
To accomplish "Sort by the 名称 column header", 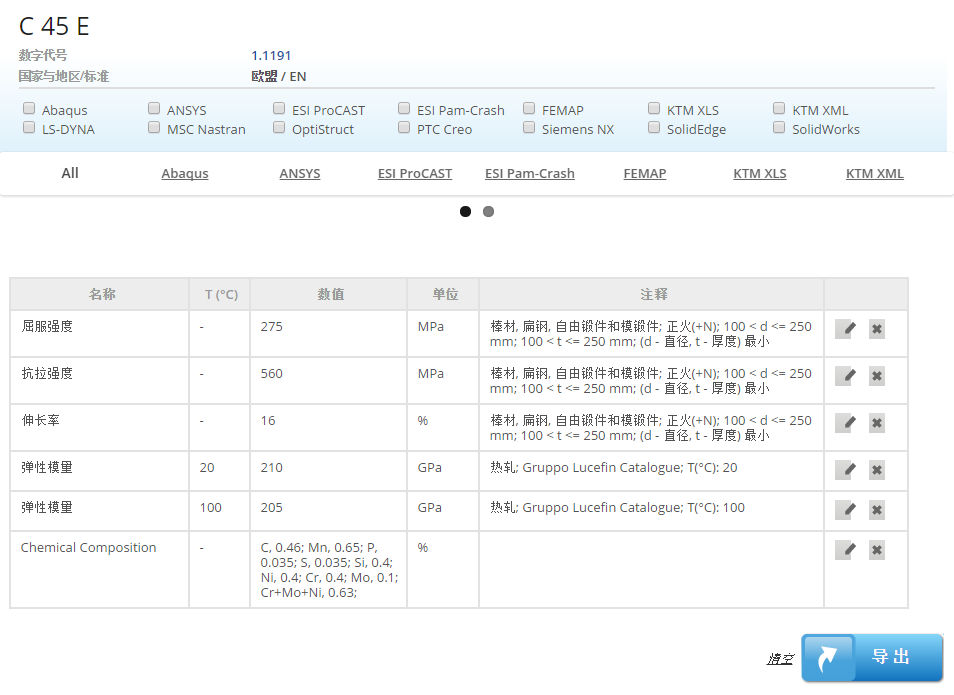I will [x=102, y=295].
